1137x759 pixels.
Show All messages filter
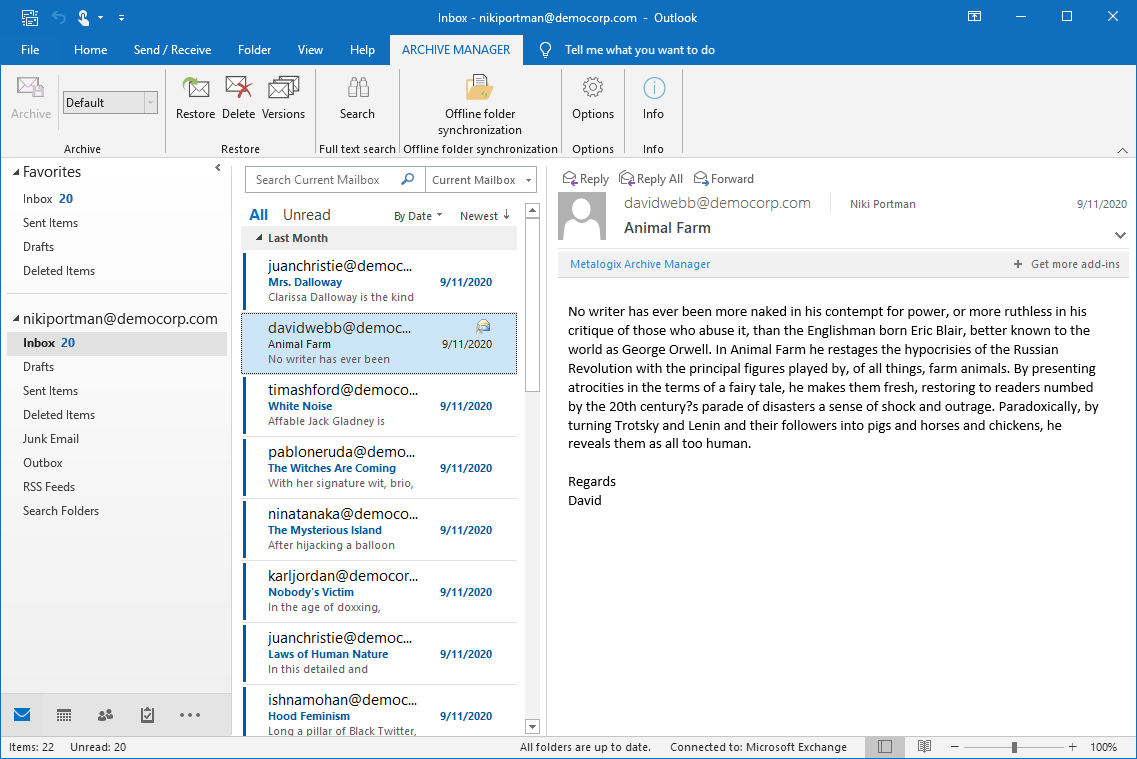(x=258, y=215)
